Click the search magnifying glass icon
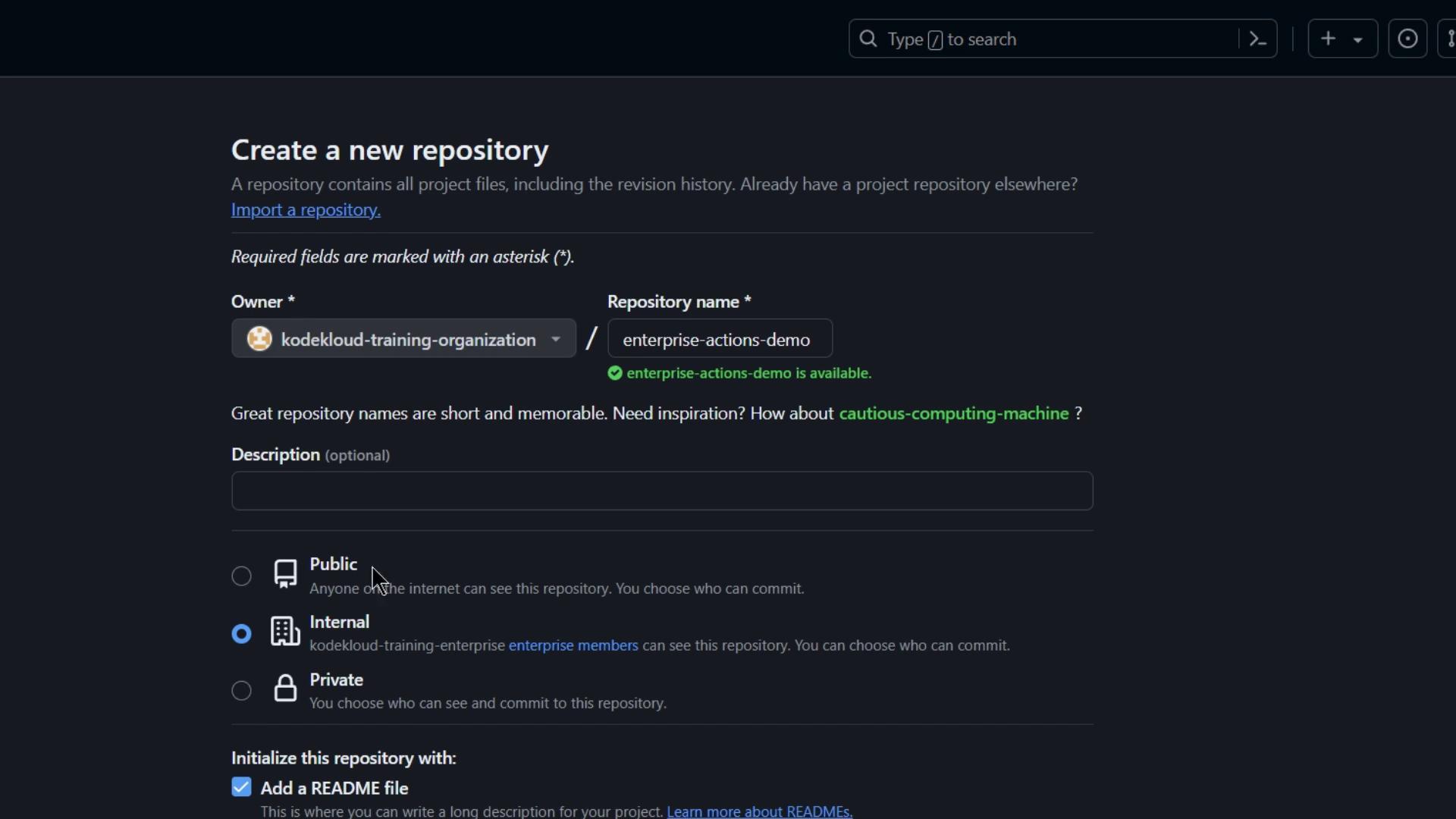 (868, 39)
